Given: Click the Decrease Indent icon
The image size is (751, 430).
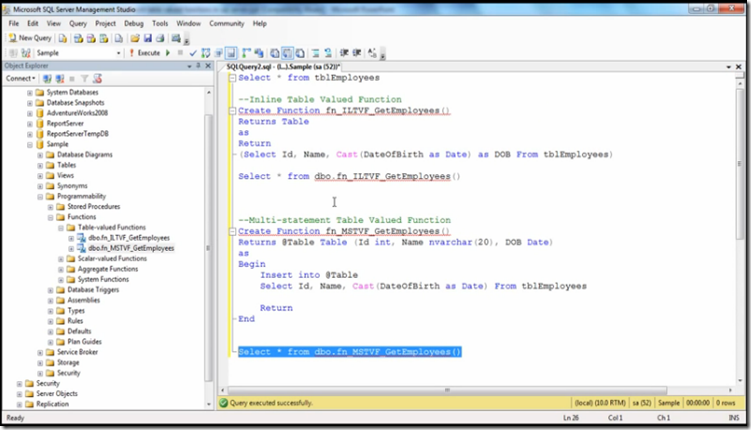Looking at the screenshot, I should pos(344,53).
